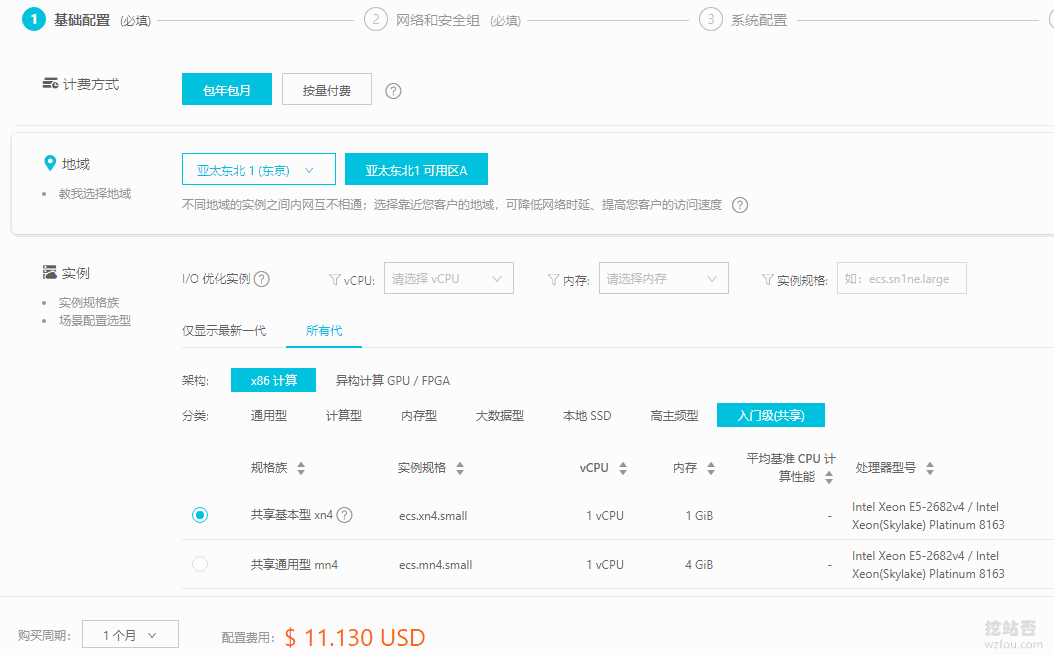Expand the 请选择vCPU dropdown
Image resolution: width=1054 pixels, height=655 pixels.
448,278
